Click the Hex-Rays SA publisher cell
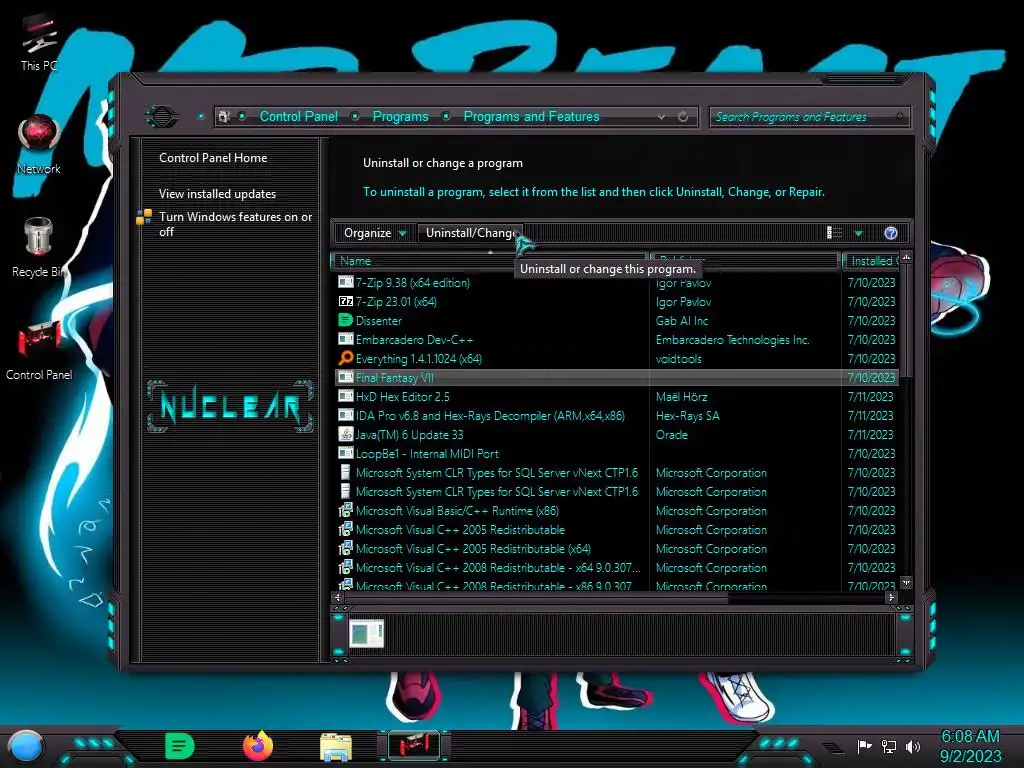The height and width of the screenshot is (768, 1024). pos(688,415)
